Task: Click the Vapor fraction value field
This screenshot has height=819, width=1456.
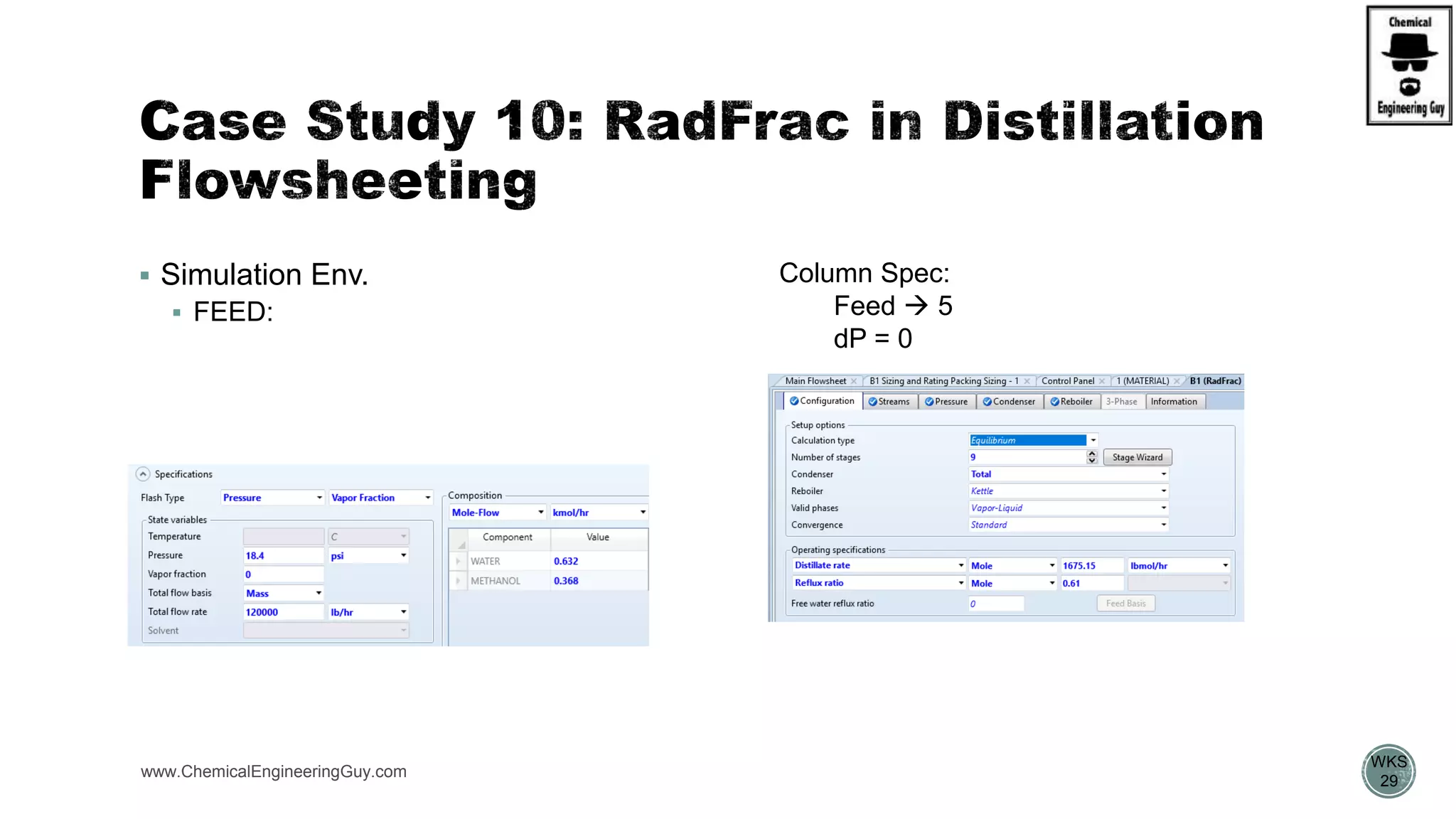Action: (x=284, y=574)
